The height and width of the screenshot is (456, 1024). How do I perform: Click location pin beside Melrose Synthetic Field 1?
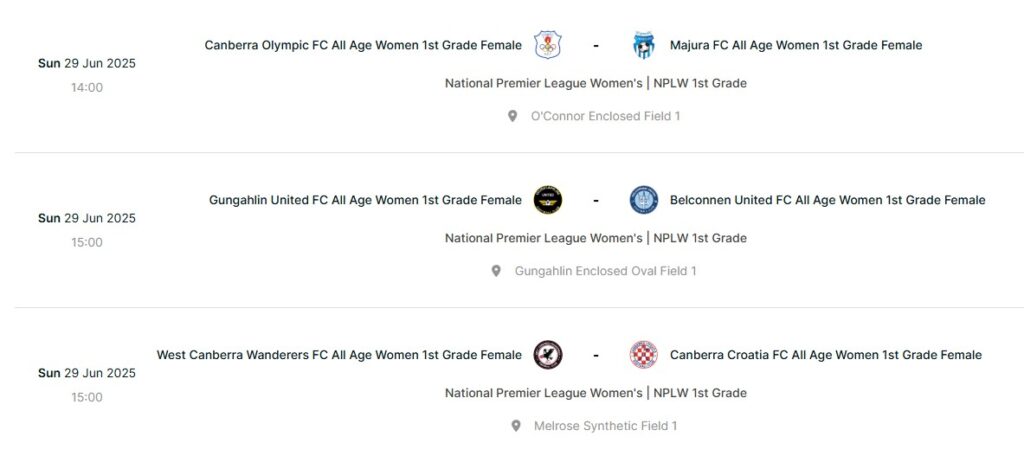coord(516,426)
